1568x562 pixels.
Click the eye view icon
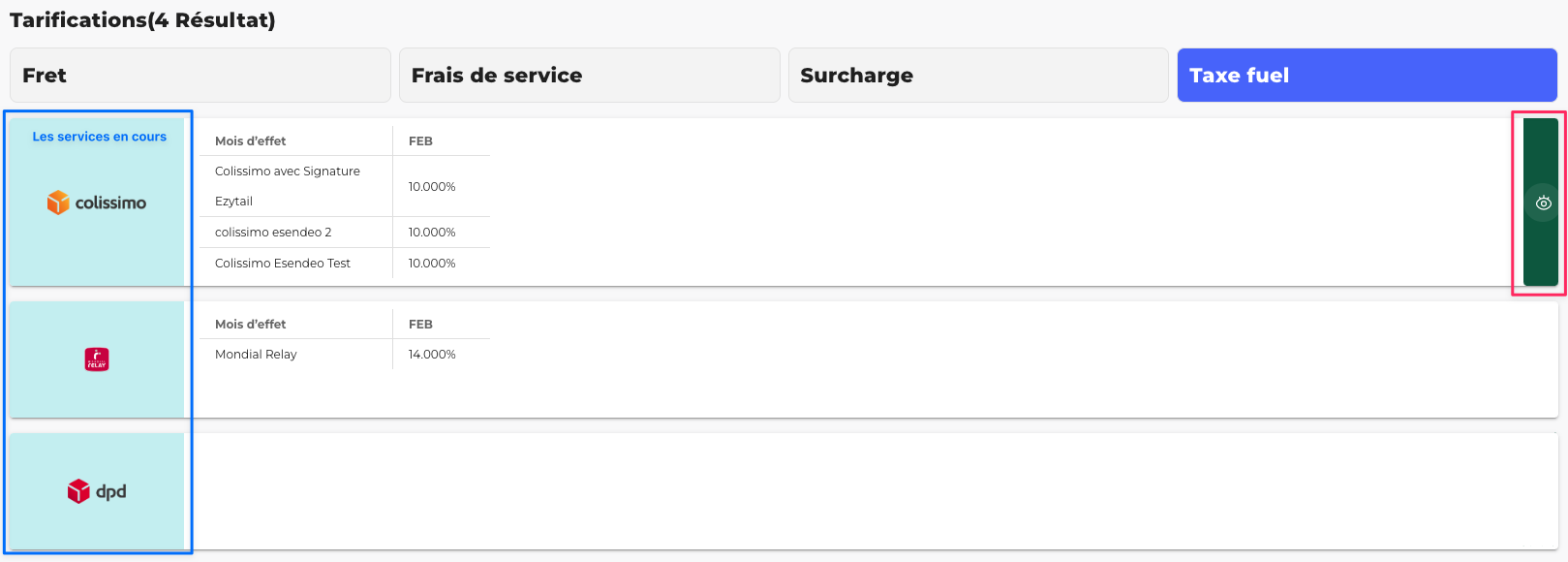1543,203
